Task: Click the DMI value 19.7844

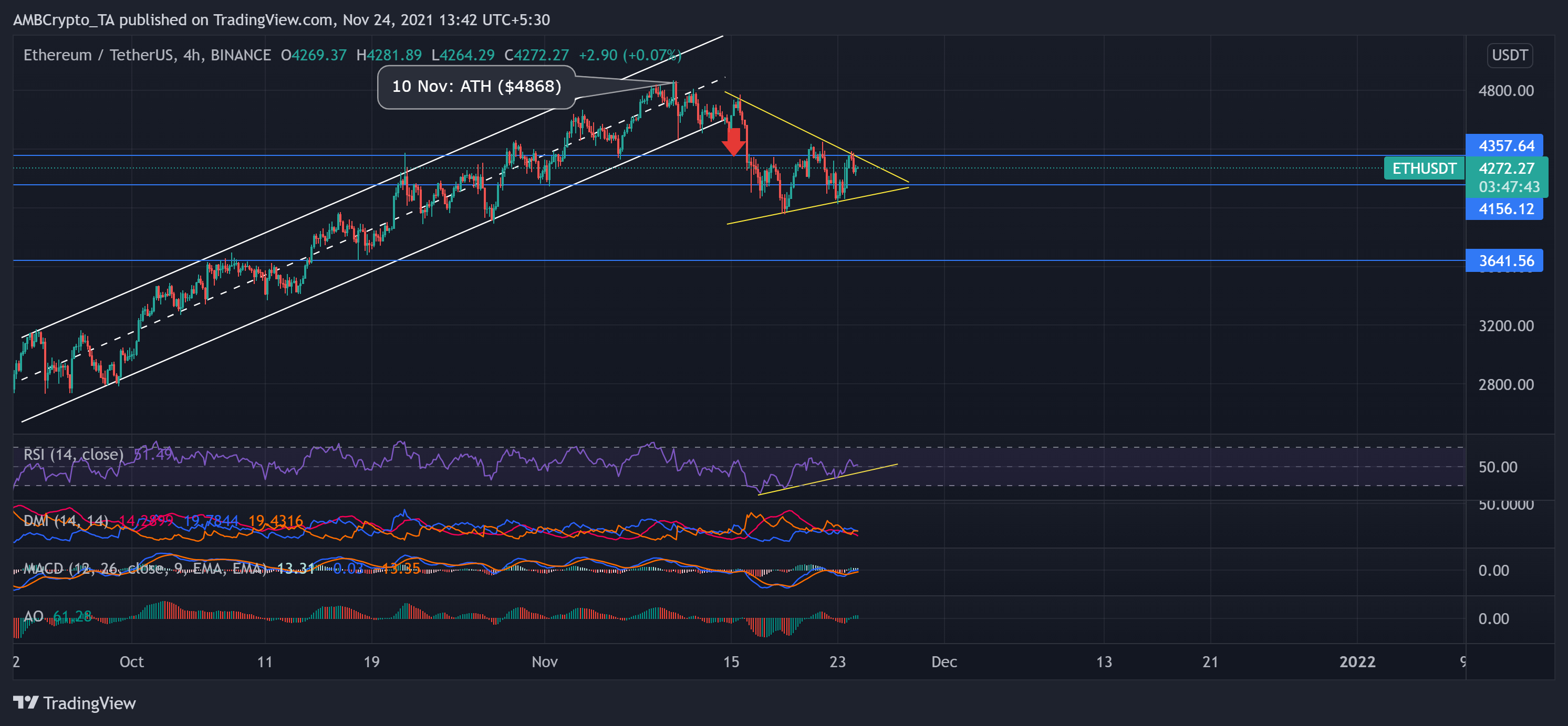Action: (x=211, y=521)
